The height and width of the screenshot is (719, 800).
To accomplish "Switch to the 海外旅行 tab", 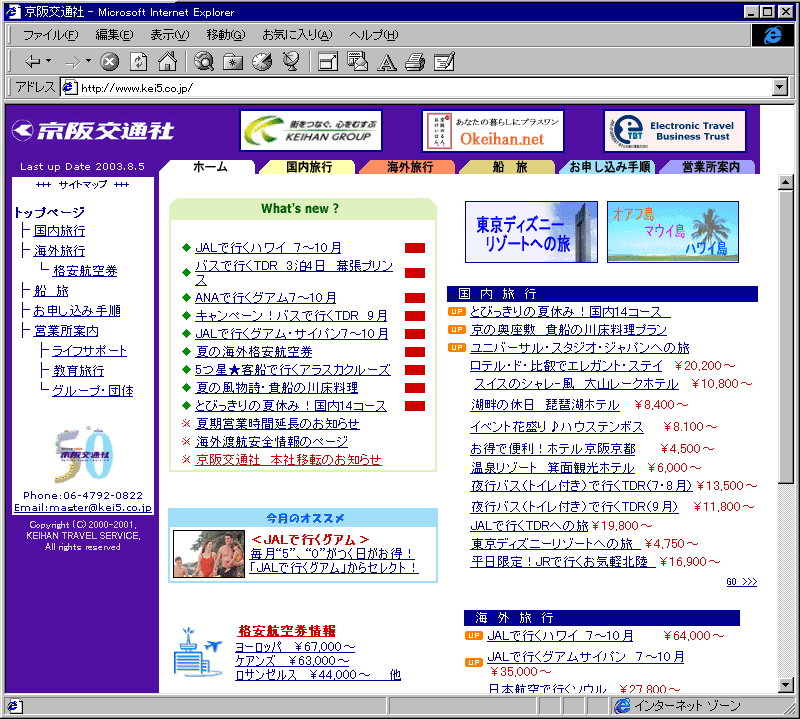I will click(x=409, y=167).
